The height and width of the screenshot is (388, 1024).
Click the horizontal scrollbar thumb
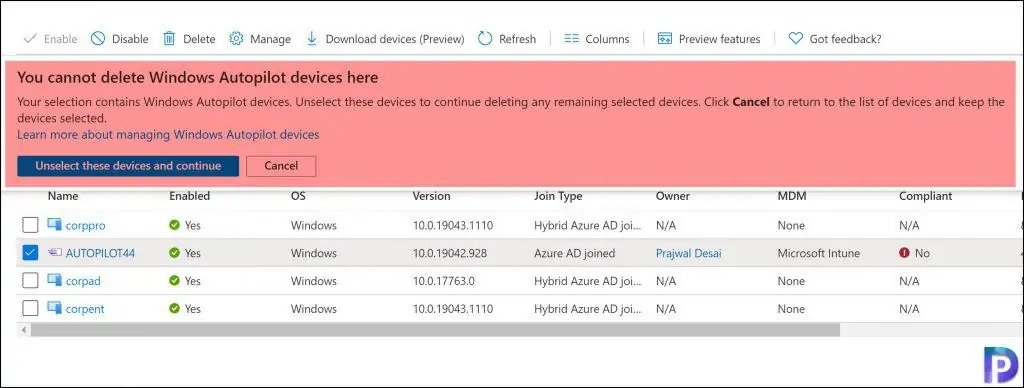pyautogui.click(x=435, y=330)
